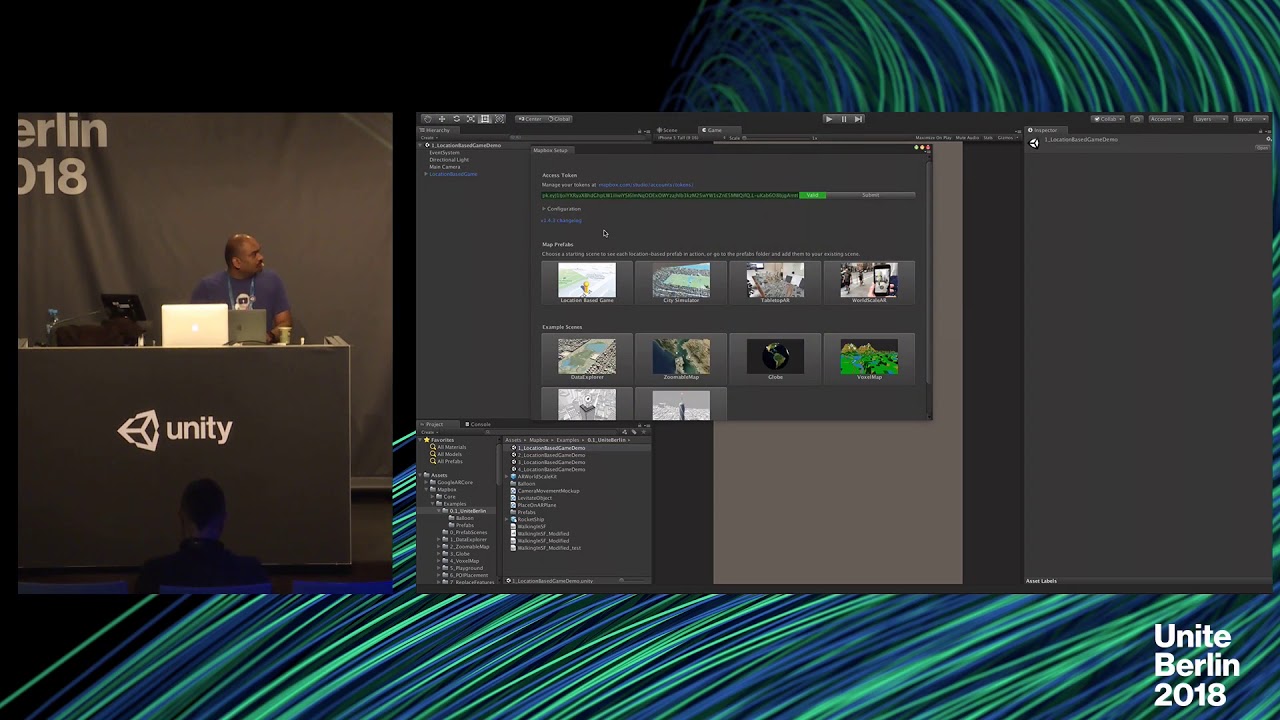This screenshot has width=1280, height=720.
Task: Open the TabletopAR prefab thumbnail
Action: [x=775, y=283]
